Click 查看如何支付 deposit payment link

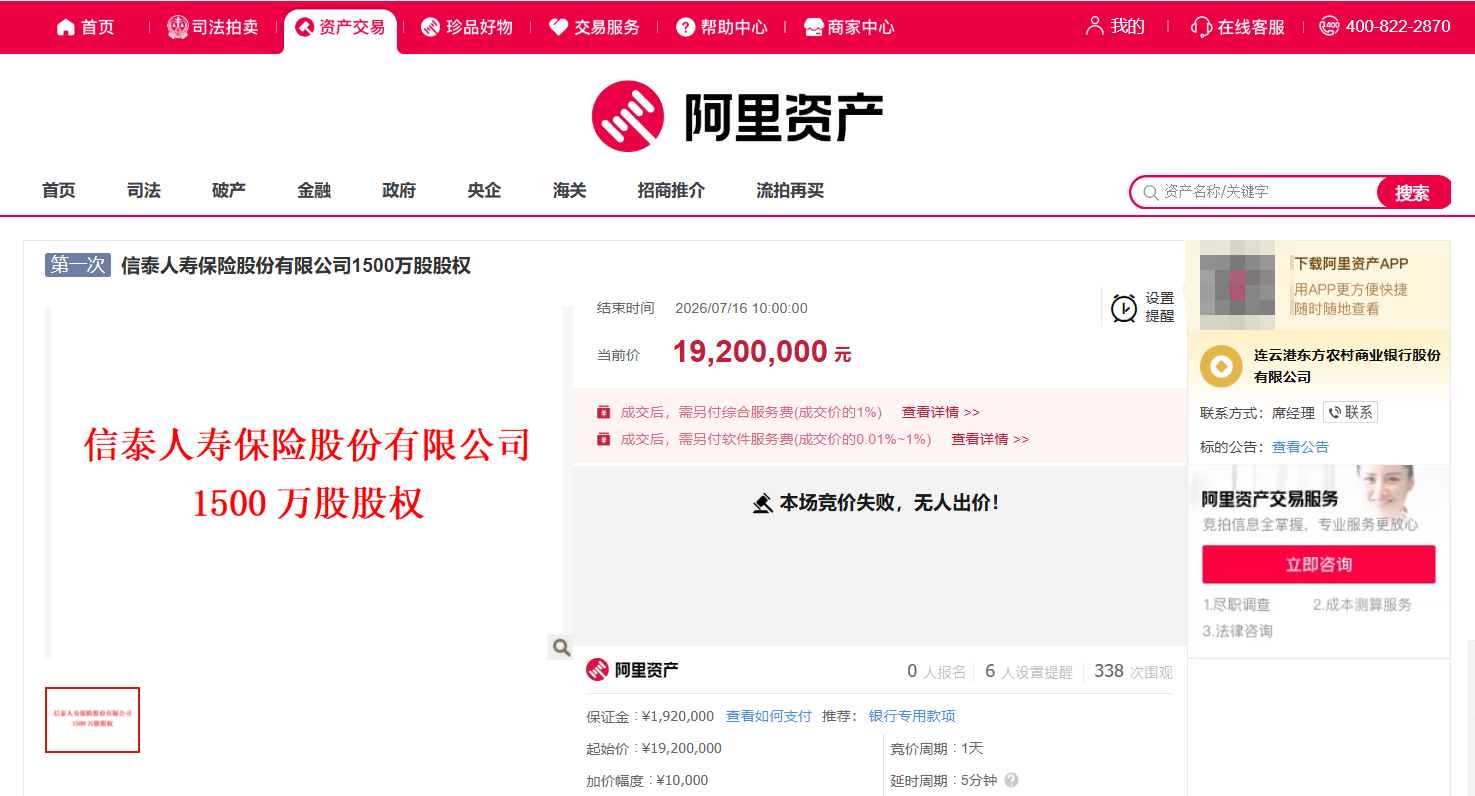pos(768,716)
